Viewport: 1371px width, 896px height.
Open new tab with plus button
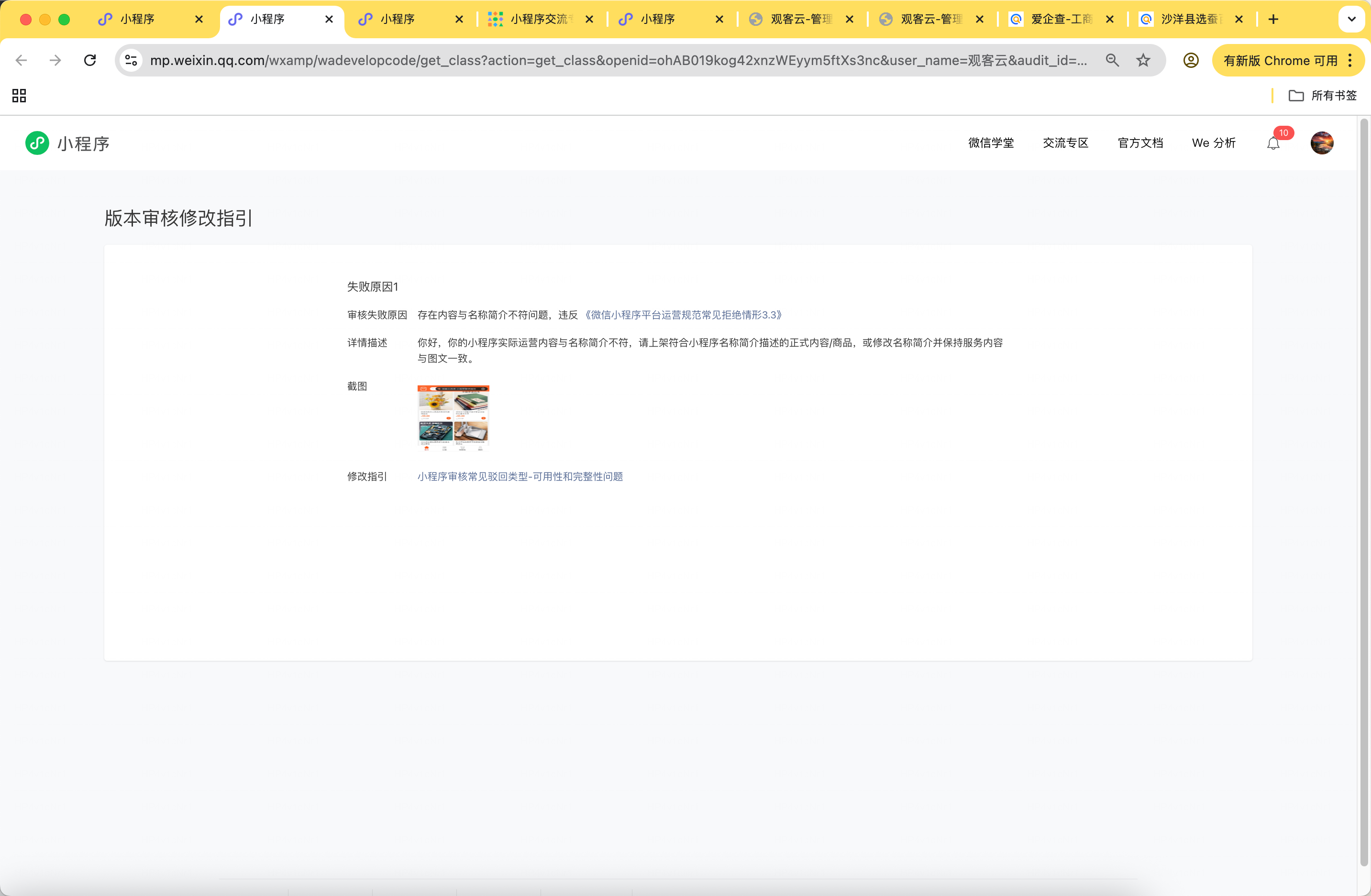[1273, 20]
